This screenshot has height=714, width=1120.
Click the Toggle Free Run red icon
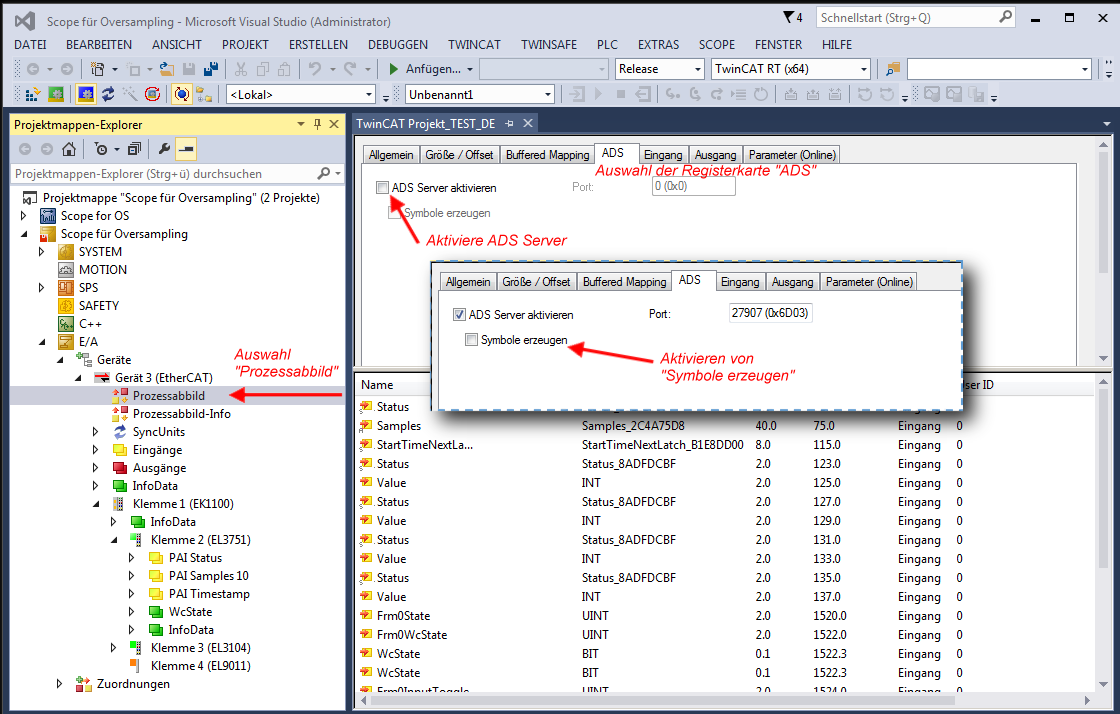152,94
